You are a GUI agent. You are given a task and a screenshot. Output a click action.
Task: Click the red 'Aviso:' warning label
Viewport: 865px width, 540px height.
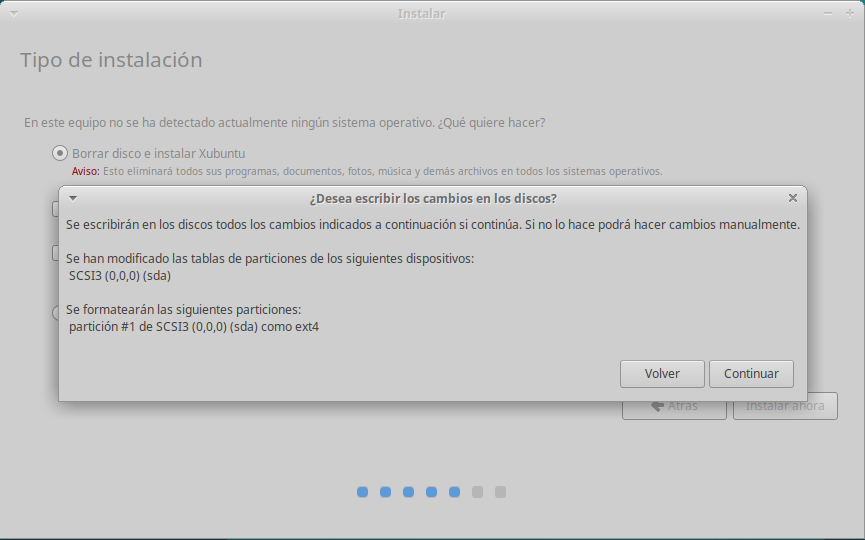tap(86, 172)
